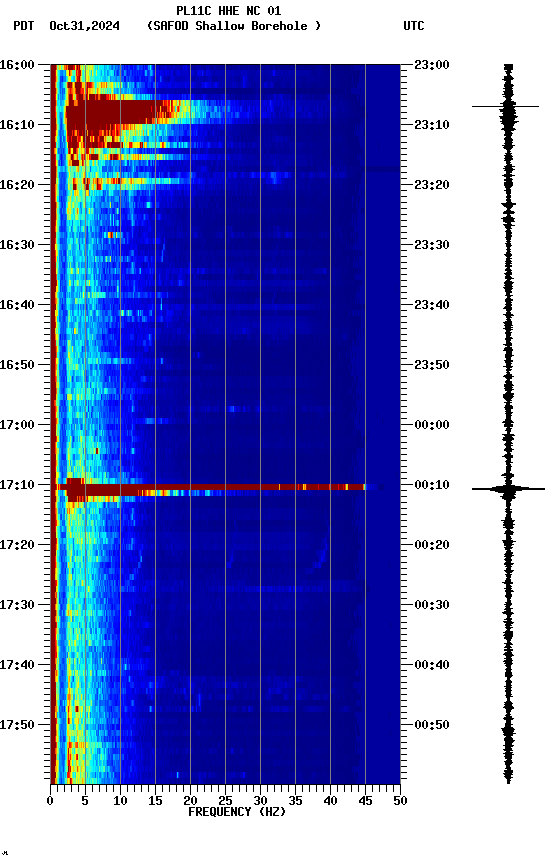Image resolution: width=552 pixels, height=864 pixels.
Task: Click the 00:40 UTC time label
Action: 432,666
